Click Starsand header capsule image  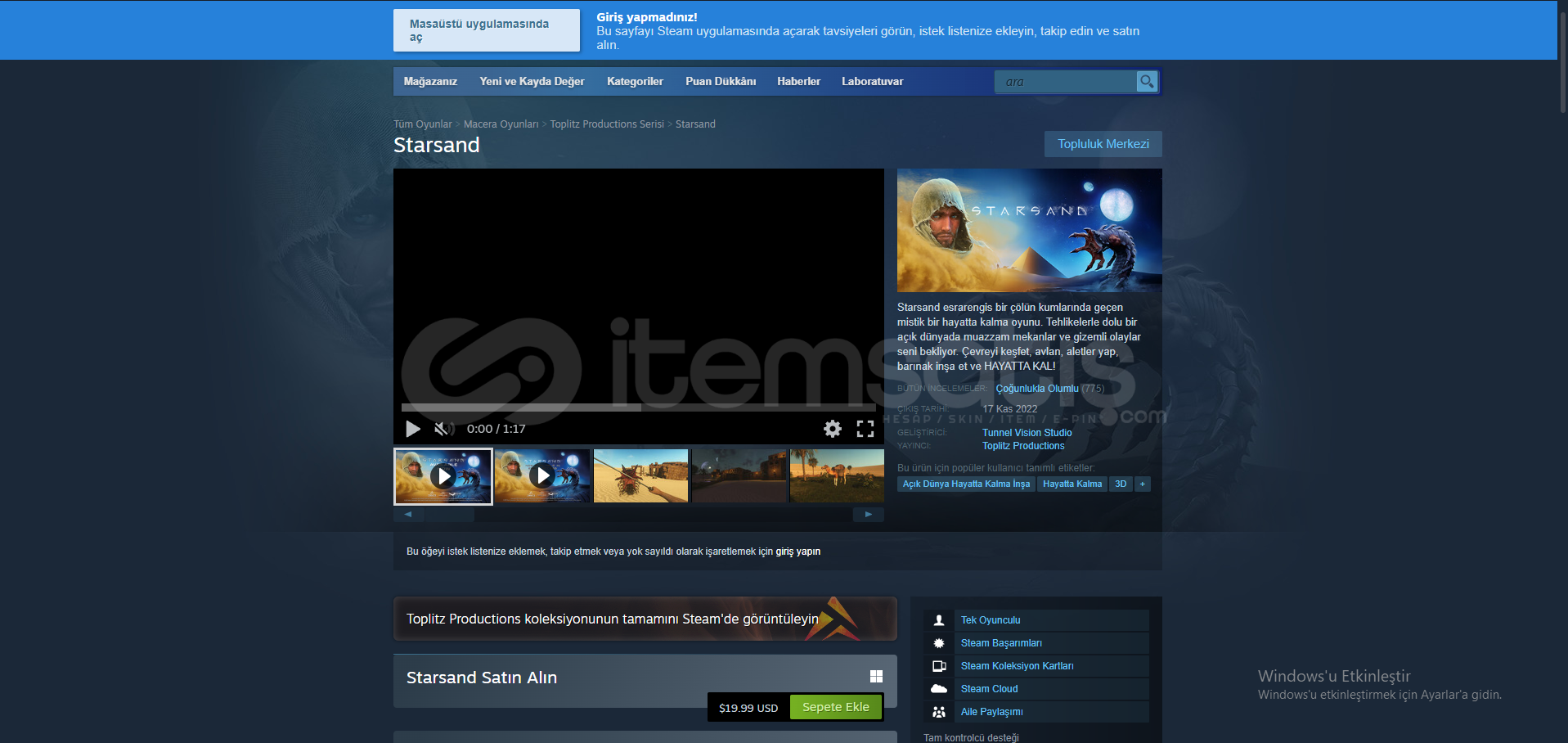point(1030,230)
